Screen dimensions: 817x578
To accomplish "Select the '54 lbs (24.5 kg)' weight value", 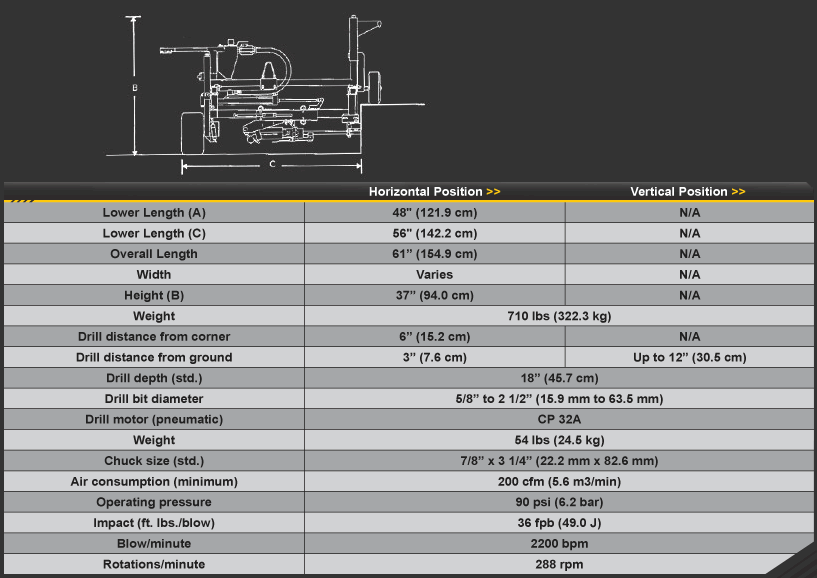I will [559, 440].
